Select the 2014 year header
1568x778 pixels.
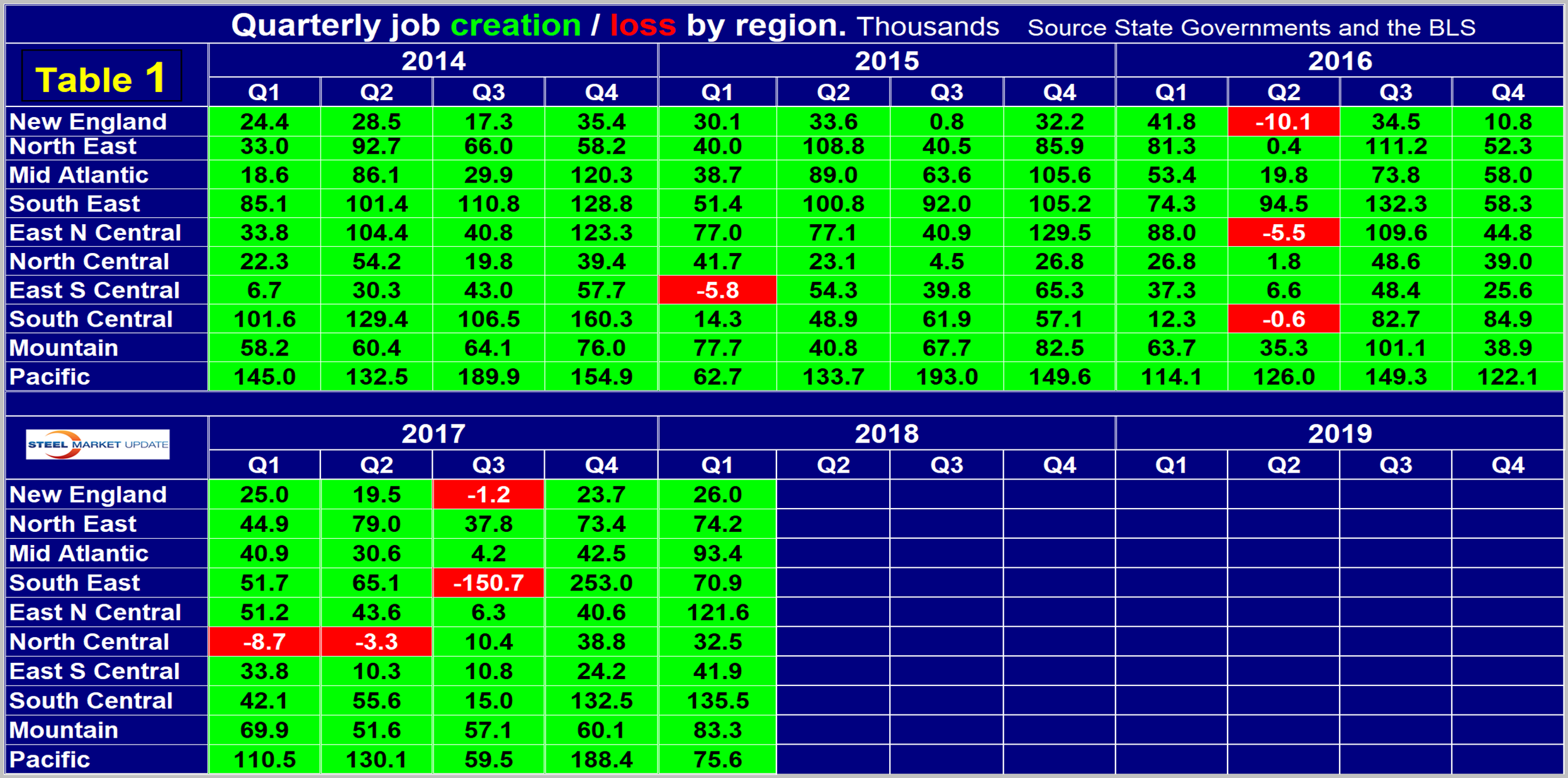[433, 61]
